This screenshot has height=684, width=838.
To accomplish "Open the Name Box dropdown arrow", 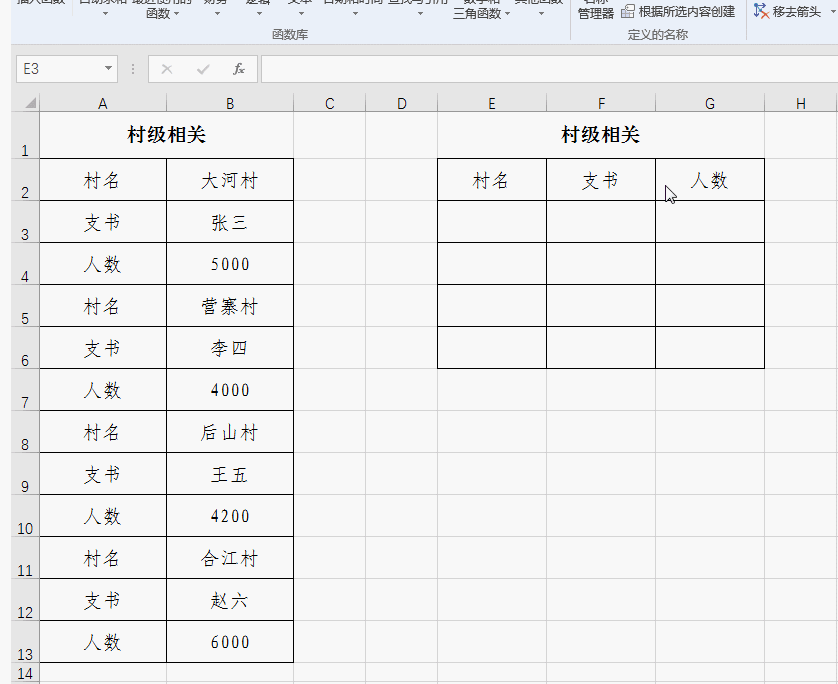I will click(110, 68).
